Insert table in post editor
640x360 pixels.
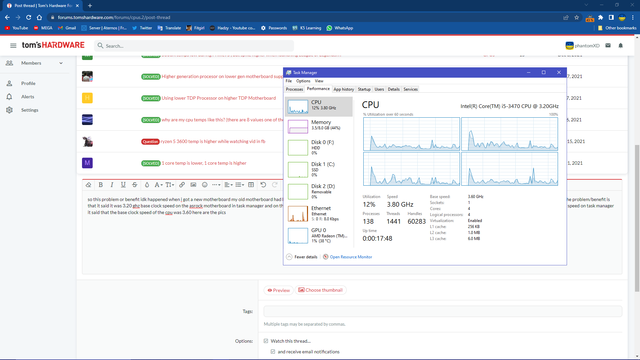(x=251, y=185)
